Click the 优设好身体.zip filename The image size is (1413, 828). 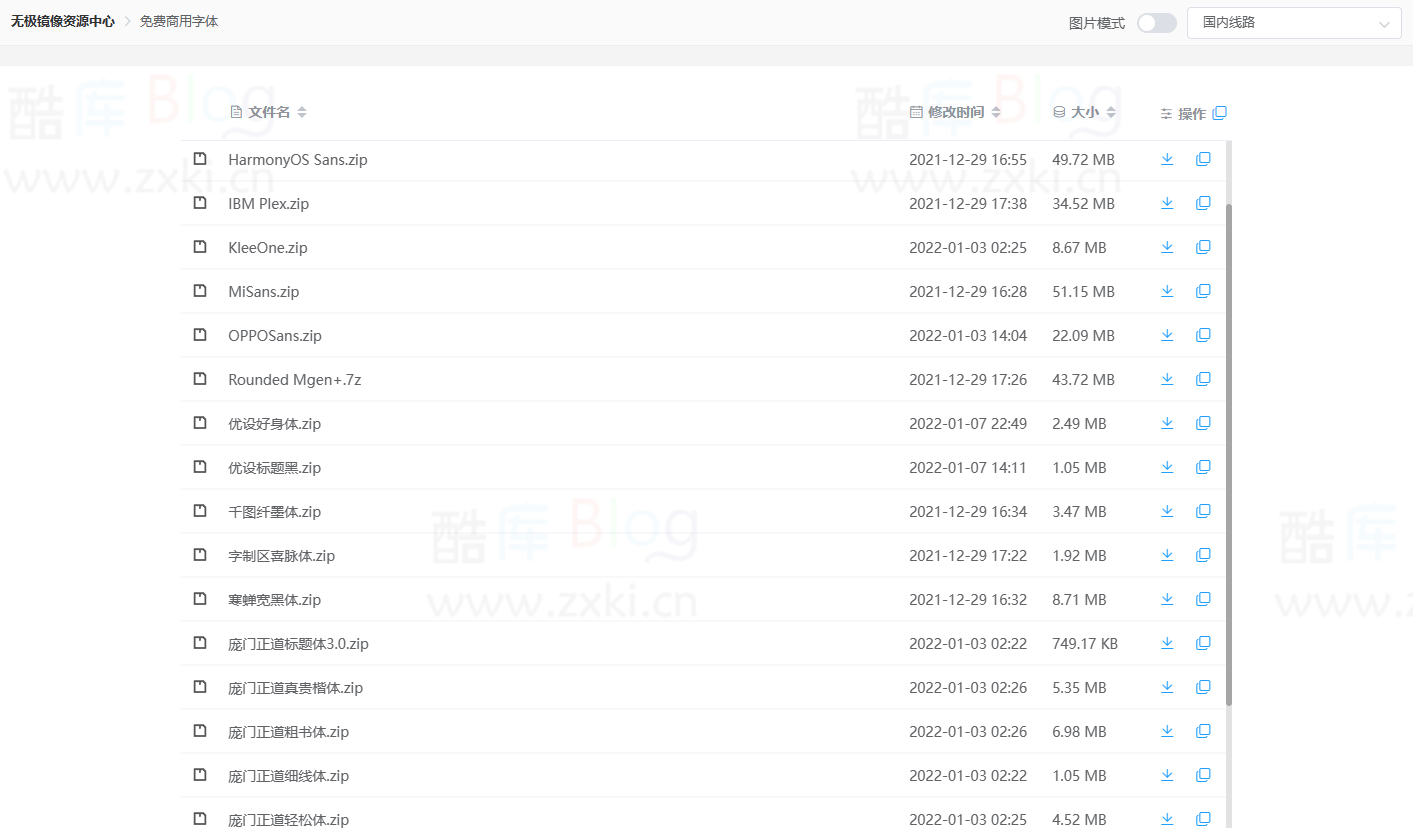coord(273,423)
